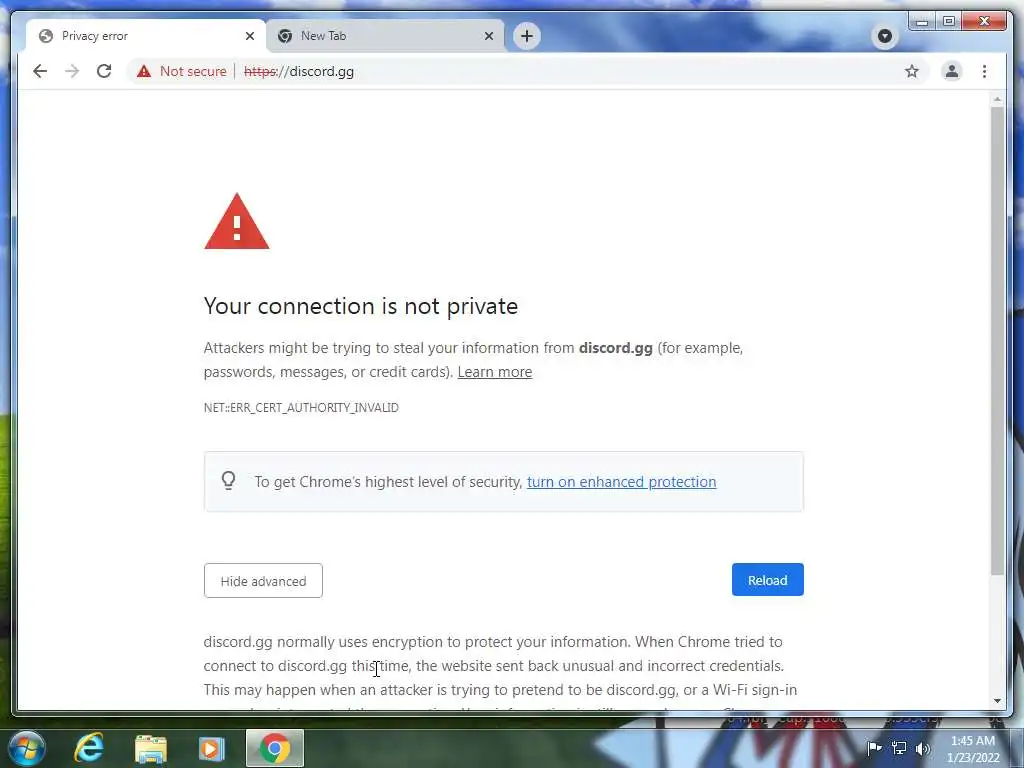Follow turn on enhanced protection link
Viewport: 1024px width, 768px height.
tap(622, 481)
